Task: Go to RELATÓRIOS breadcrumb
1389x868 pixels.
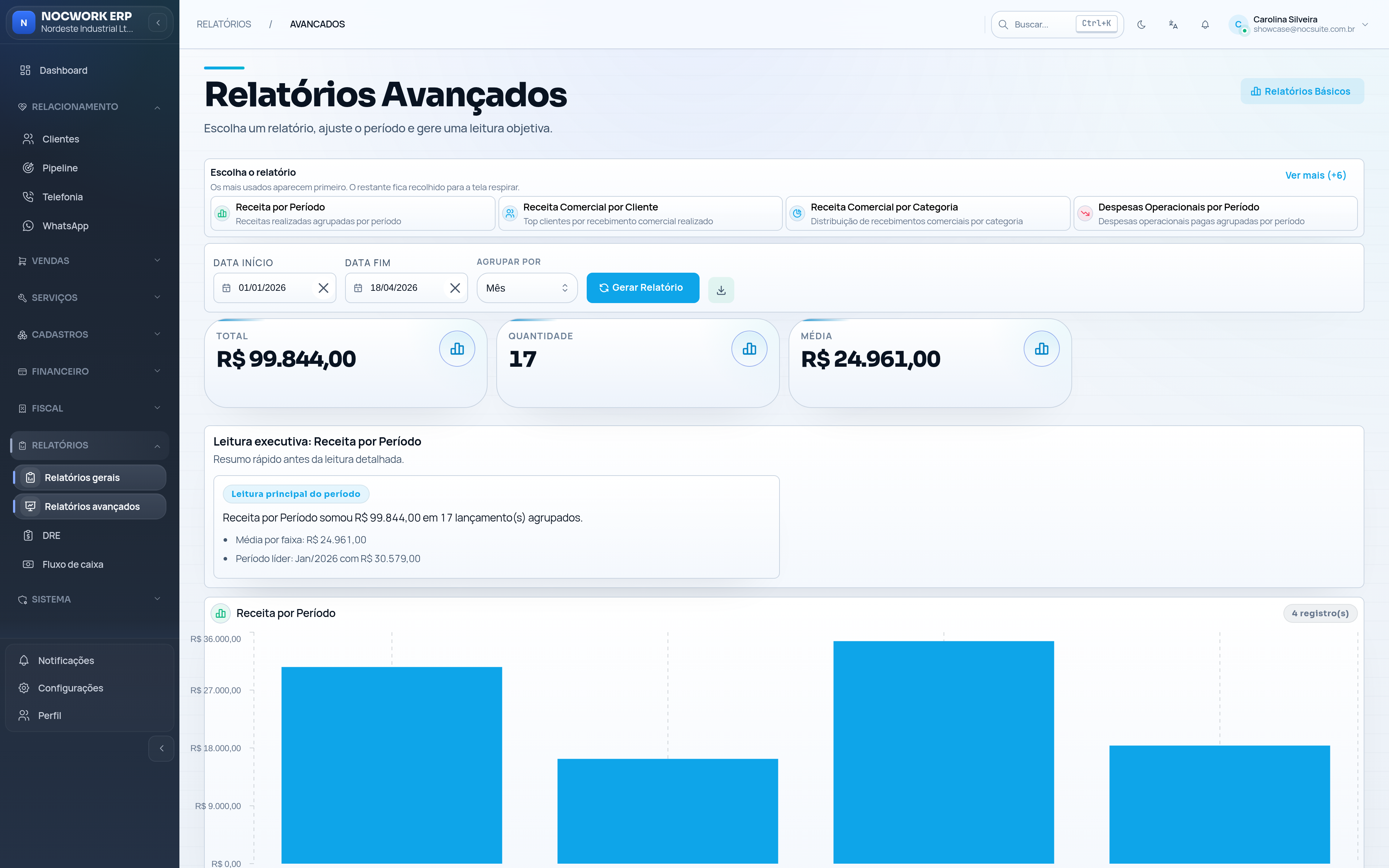Action: click(x=224, y=24)
